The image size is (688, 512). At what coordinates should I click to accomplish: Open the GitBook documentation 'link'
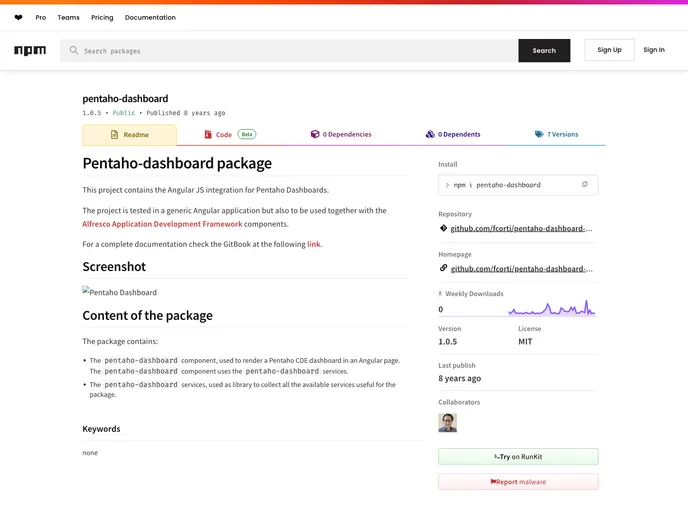tap(314, 244)
